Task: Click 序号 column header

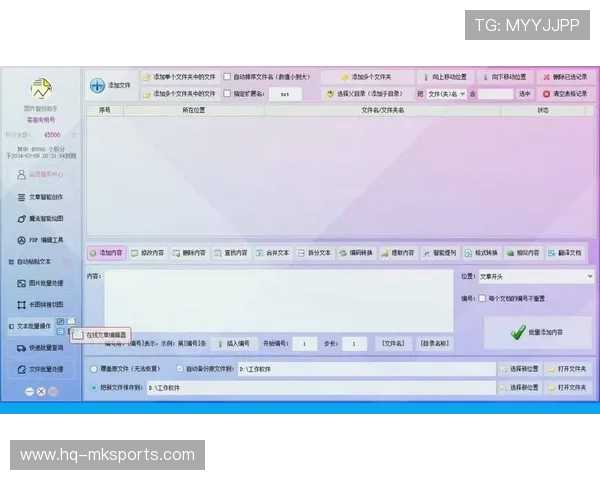Action: pos(104,110)
